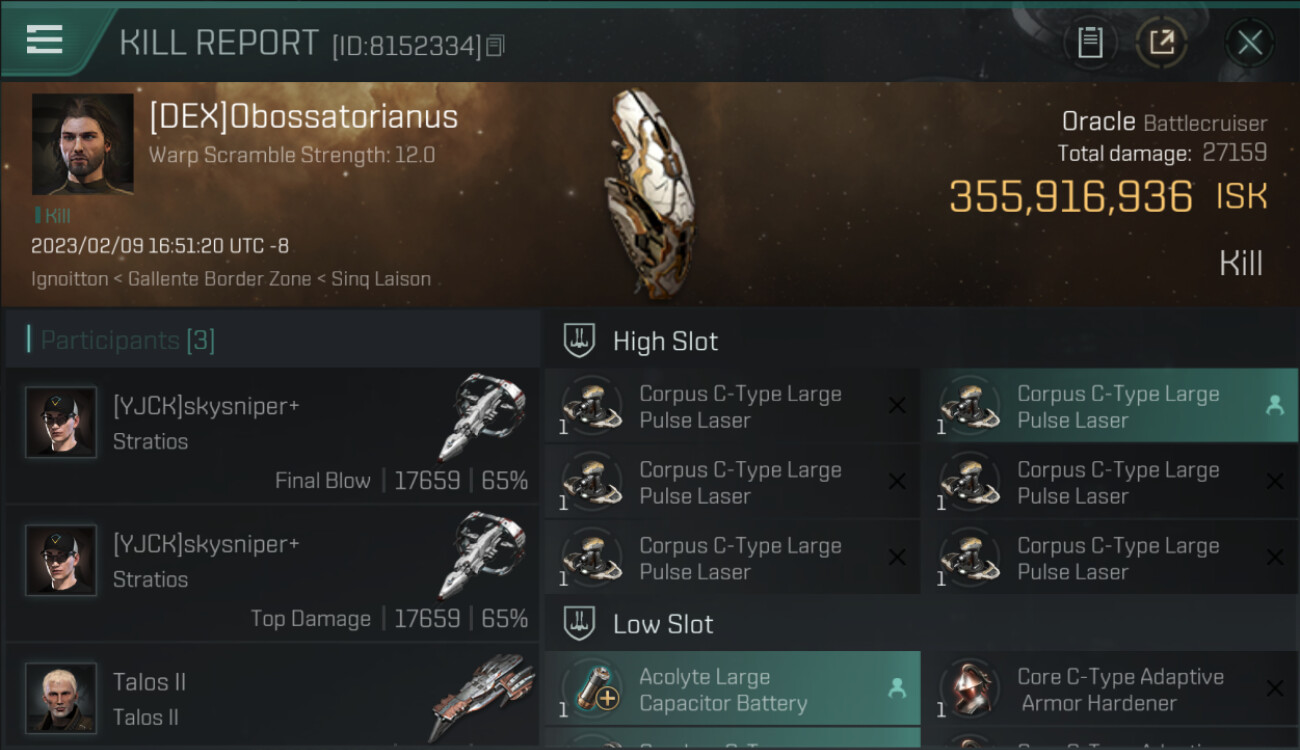Select the Core C-Type Adaptive Armor Hardener
Image resolution: width=1300 pixels, height=750 pixels.
1110,689
